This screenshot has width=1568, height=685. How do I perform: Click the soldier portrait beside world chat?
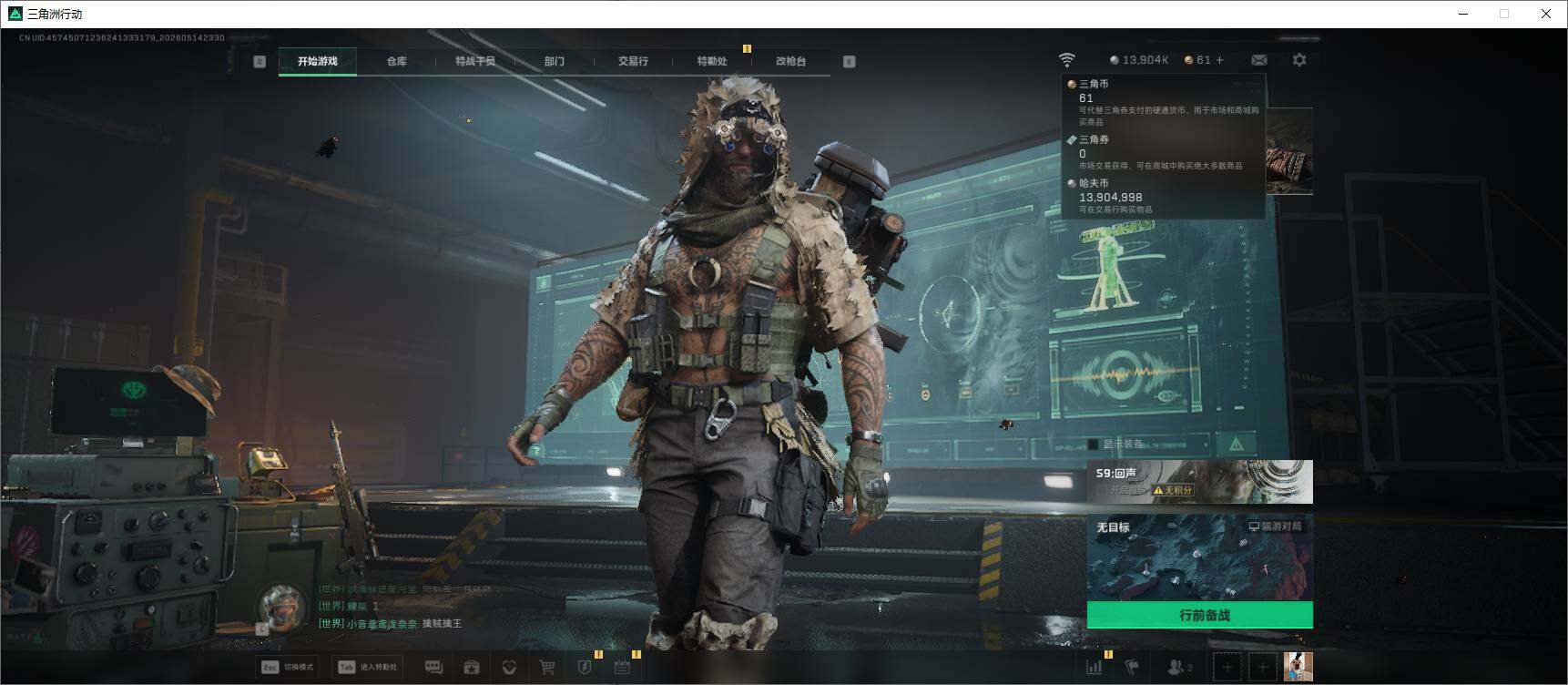283,607
